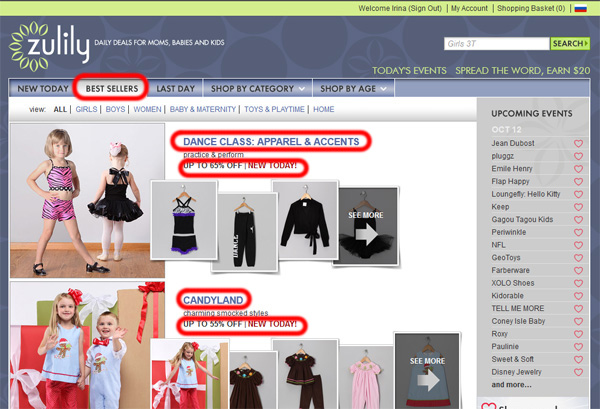The height and width of the screenshot is (409, 600).
Task: Open the Dance Class girls main photo
Action: coord(87,200)
